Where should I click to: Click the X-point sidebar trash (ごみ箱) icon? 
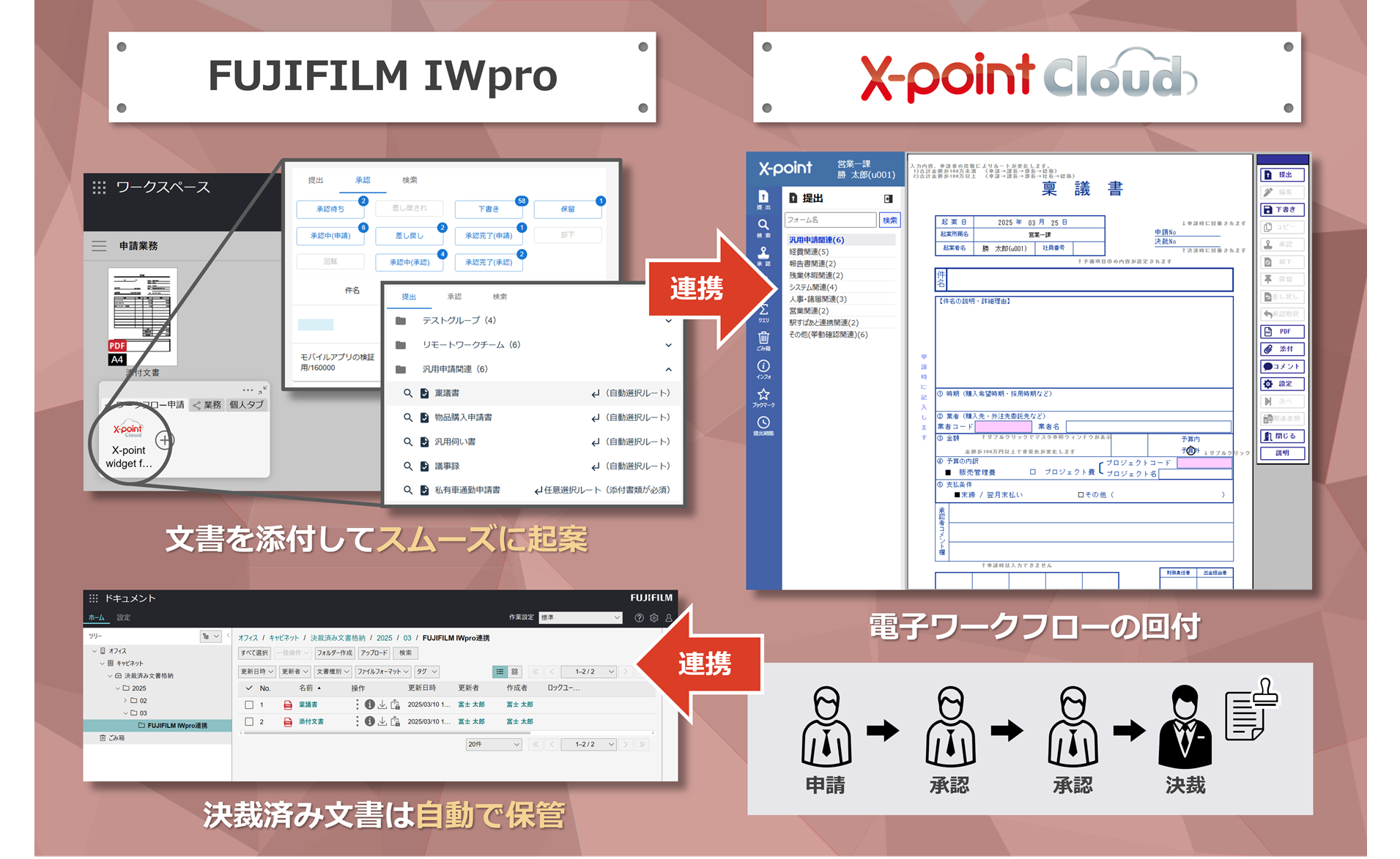click(763, 338)
